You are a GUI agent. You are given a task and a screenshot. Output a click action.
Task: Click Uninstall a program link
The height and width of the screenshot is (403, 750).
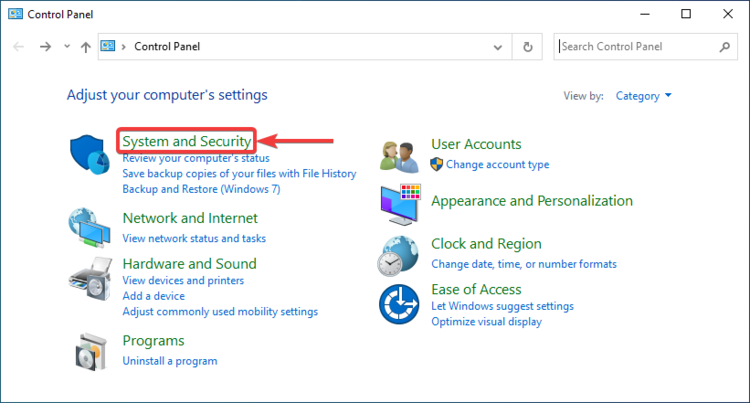pos(169,360)
